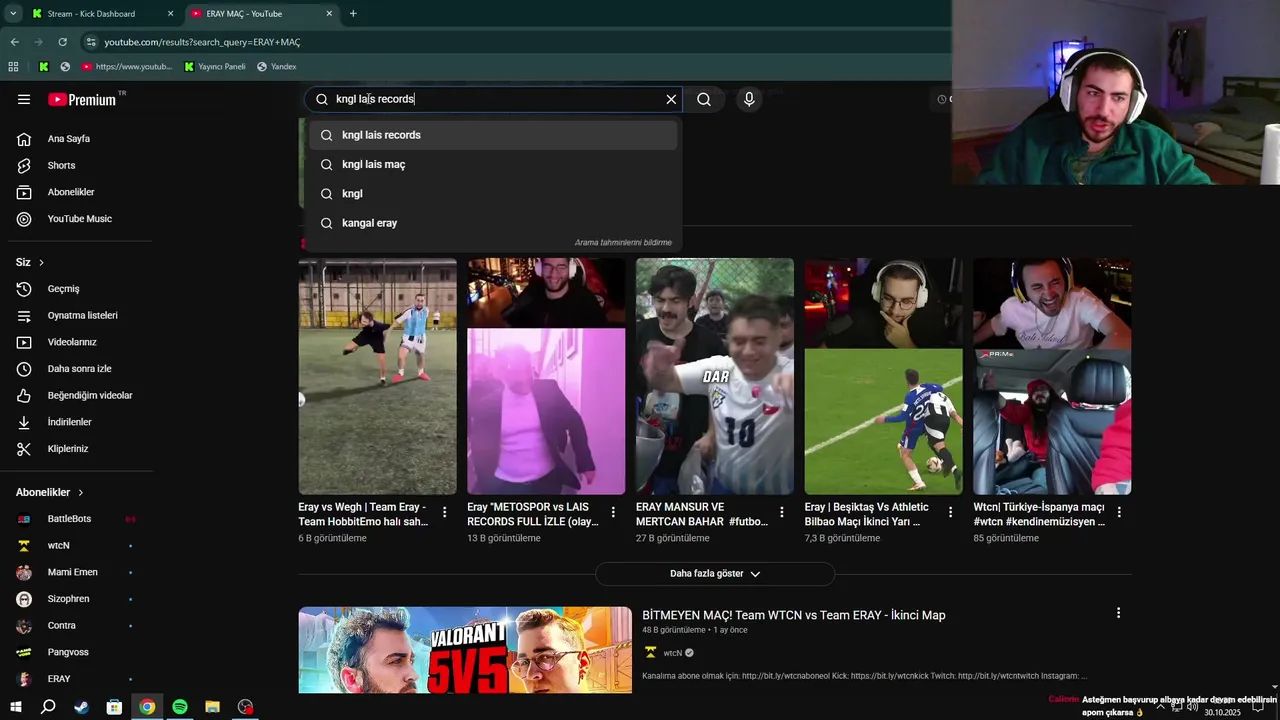Open Windows Start menu
Screen dimensions: 1280x720
pyautogui.click(x=15, y=707)
